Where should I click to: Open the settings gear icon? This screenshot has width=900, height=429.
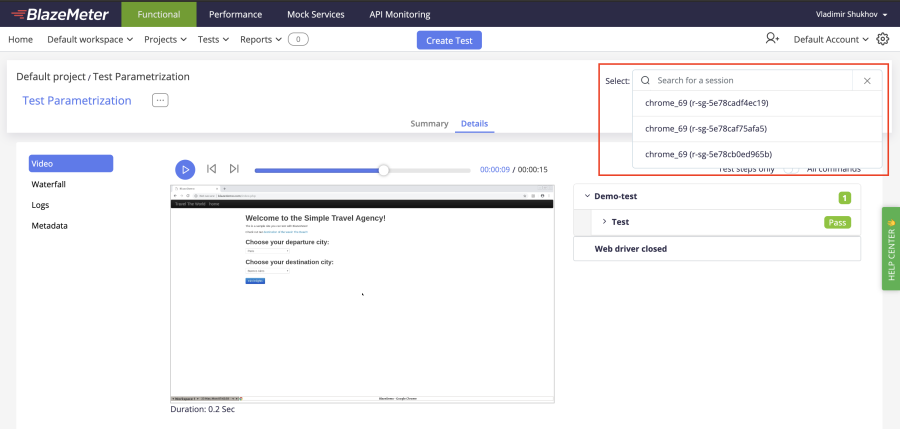coord(883,39)
